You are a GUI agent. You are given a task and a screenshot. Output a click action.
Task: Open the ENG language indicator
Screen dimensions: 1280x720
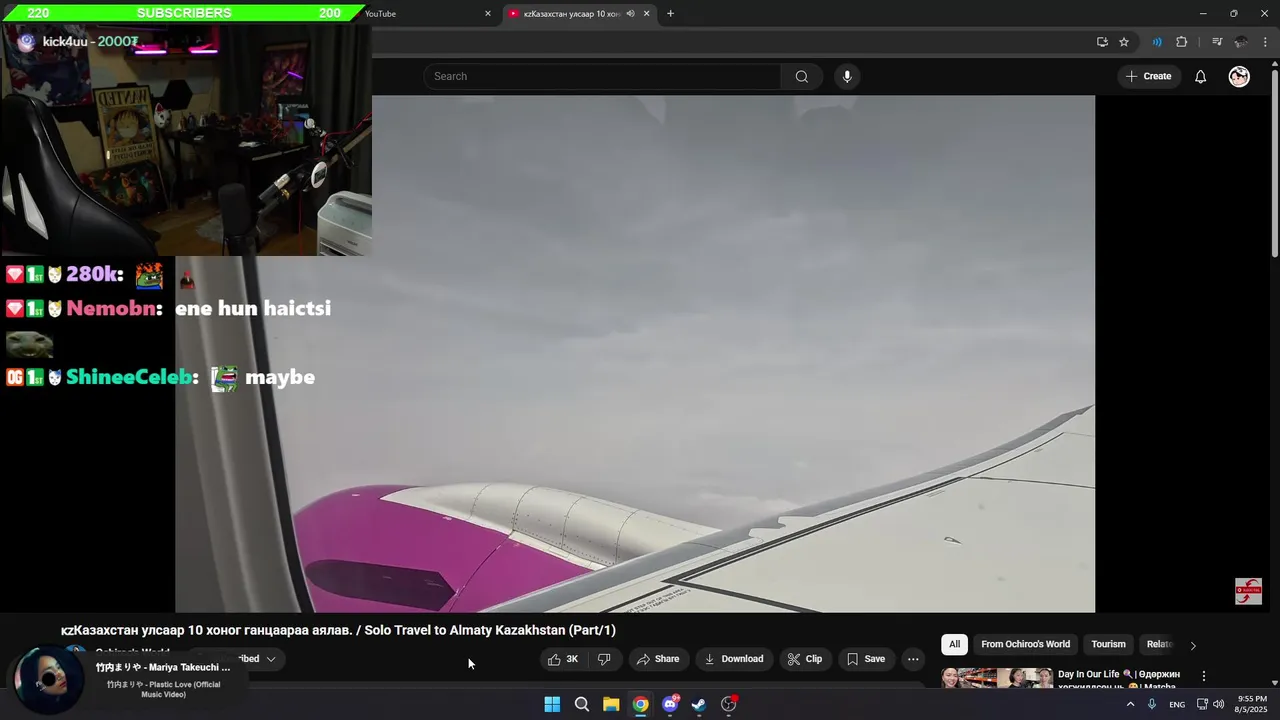click(x=1177, y=705)
